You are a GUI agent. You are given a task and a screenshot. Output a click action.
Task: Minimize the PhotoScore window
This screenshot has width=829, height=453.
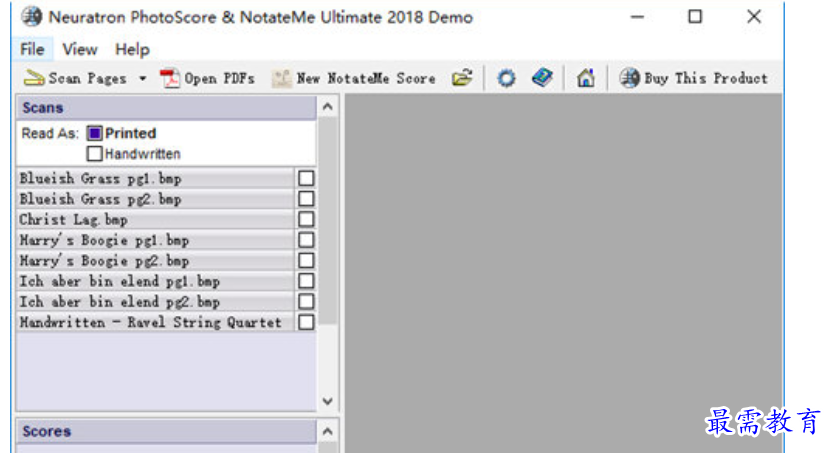(x=637, y=17)
